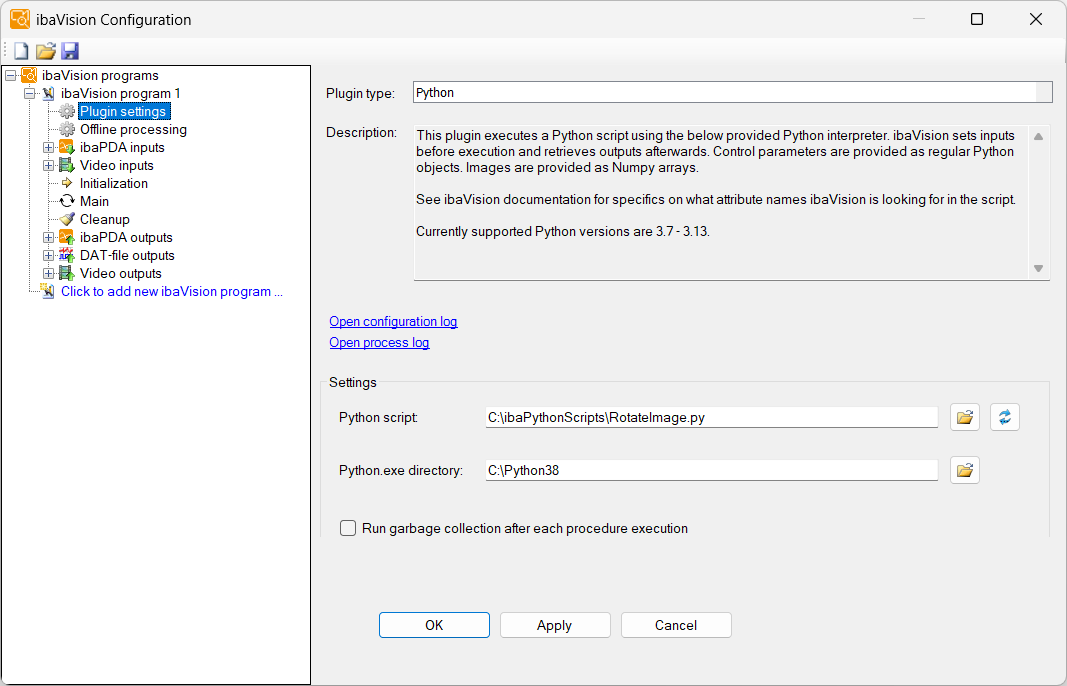The image size is (1067, 686).
Task: Click the Cancel button
Action: [x=676, y=625]
